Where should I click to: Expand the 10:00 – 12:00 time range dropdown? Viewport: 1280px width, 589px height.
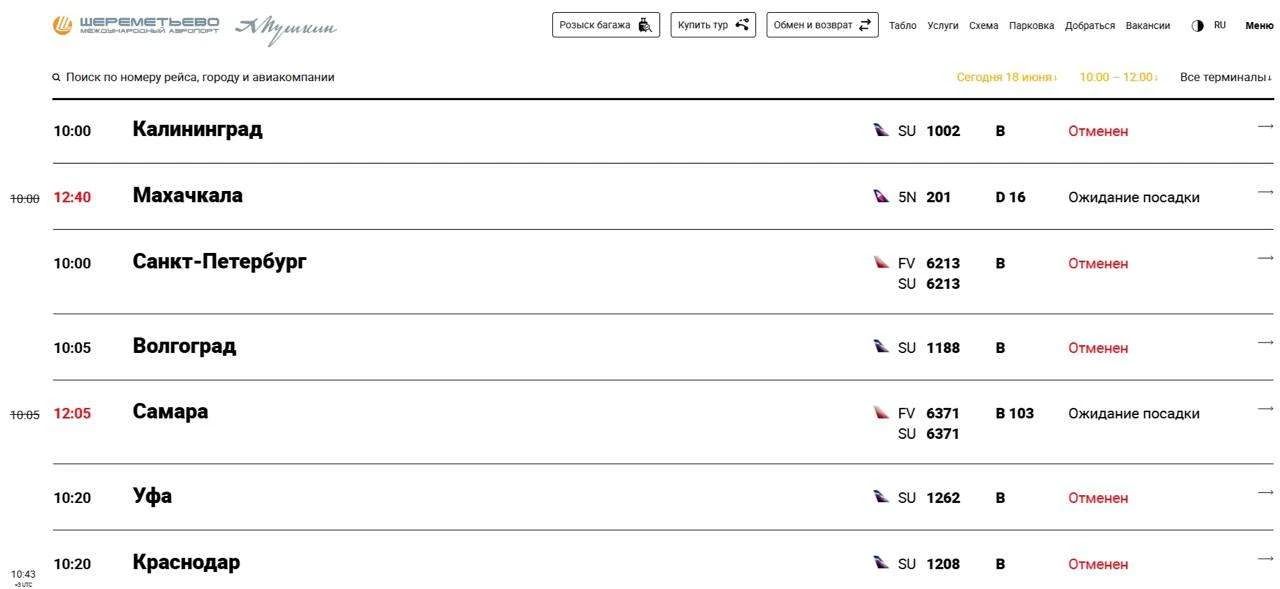tap(1118, 77)
